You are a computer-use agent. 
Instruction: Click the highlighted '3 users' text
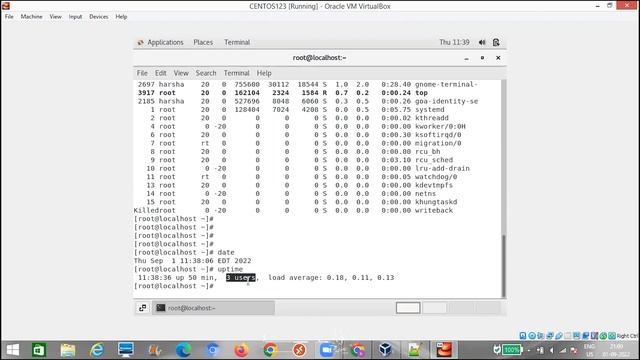(x=241, y=278)
